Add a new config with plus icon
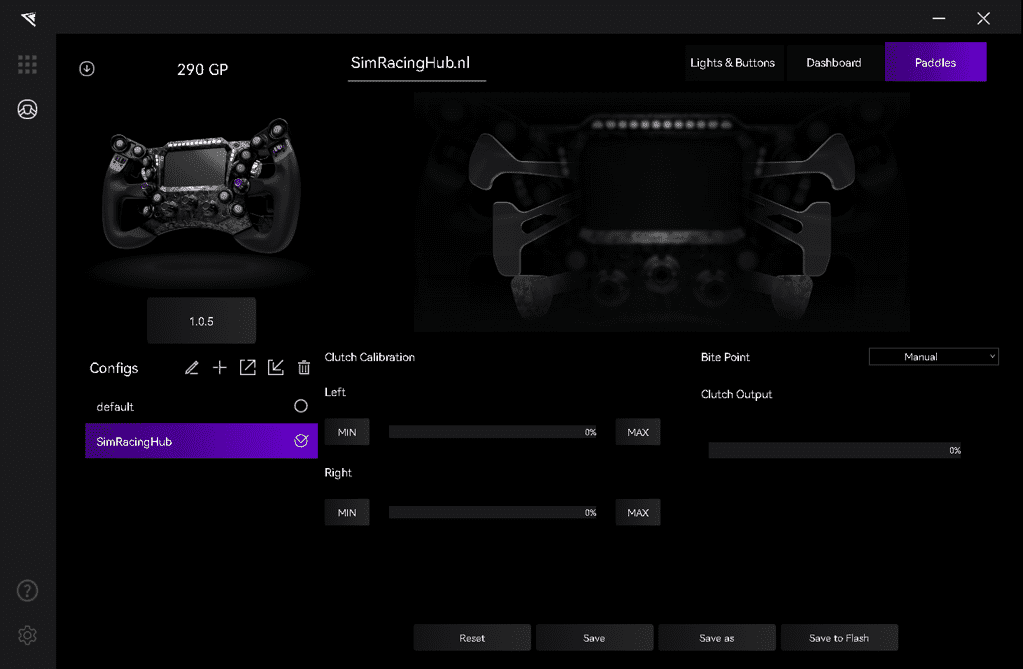 (x=220, y=368)
